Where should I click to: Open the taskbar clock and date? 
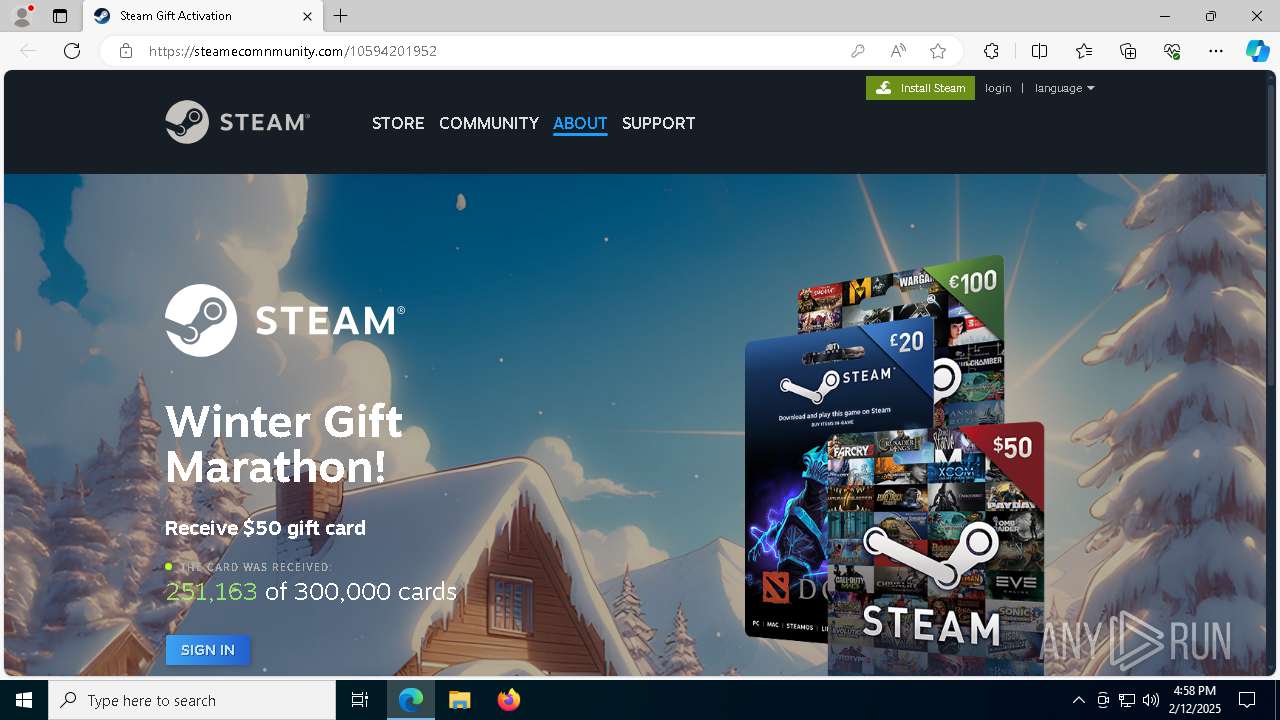(x=1194, y=700)
